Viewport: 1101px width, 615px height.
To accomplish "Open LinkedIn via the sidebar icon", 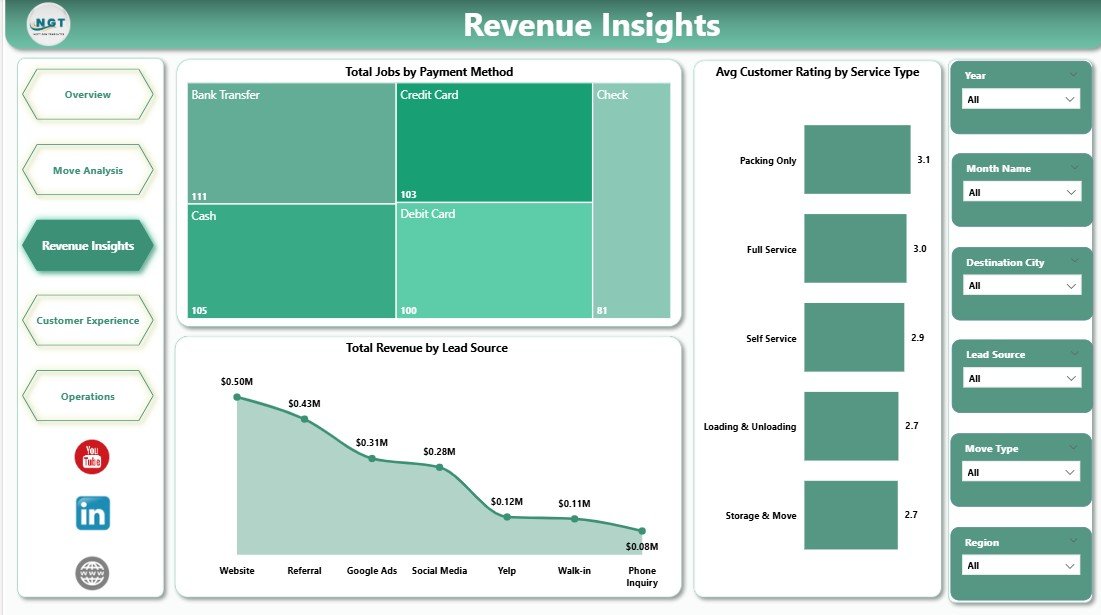I will pyautogui.click(x=91, y=513).
